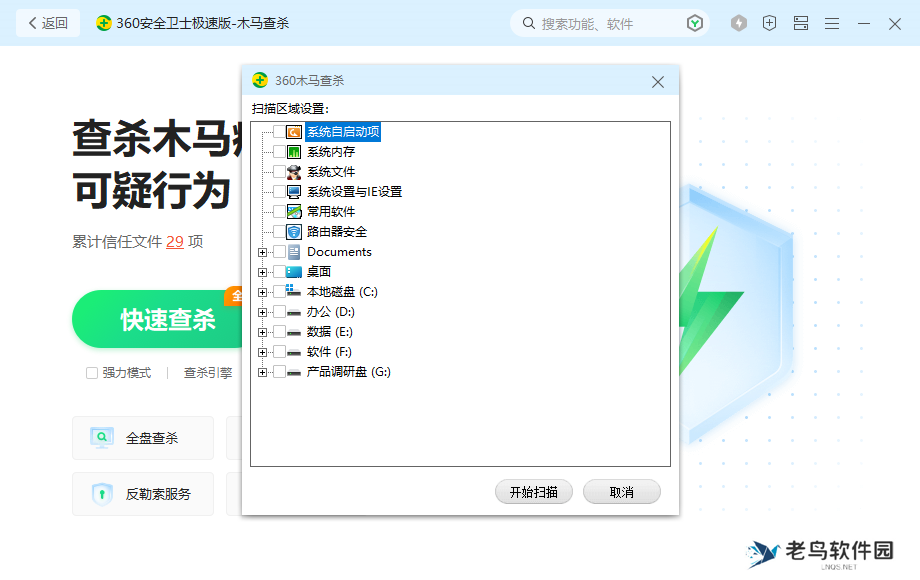Click the 桌面 desktop icon
Screen dimensions: 920x580
(x=294, y=272)
